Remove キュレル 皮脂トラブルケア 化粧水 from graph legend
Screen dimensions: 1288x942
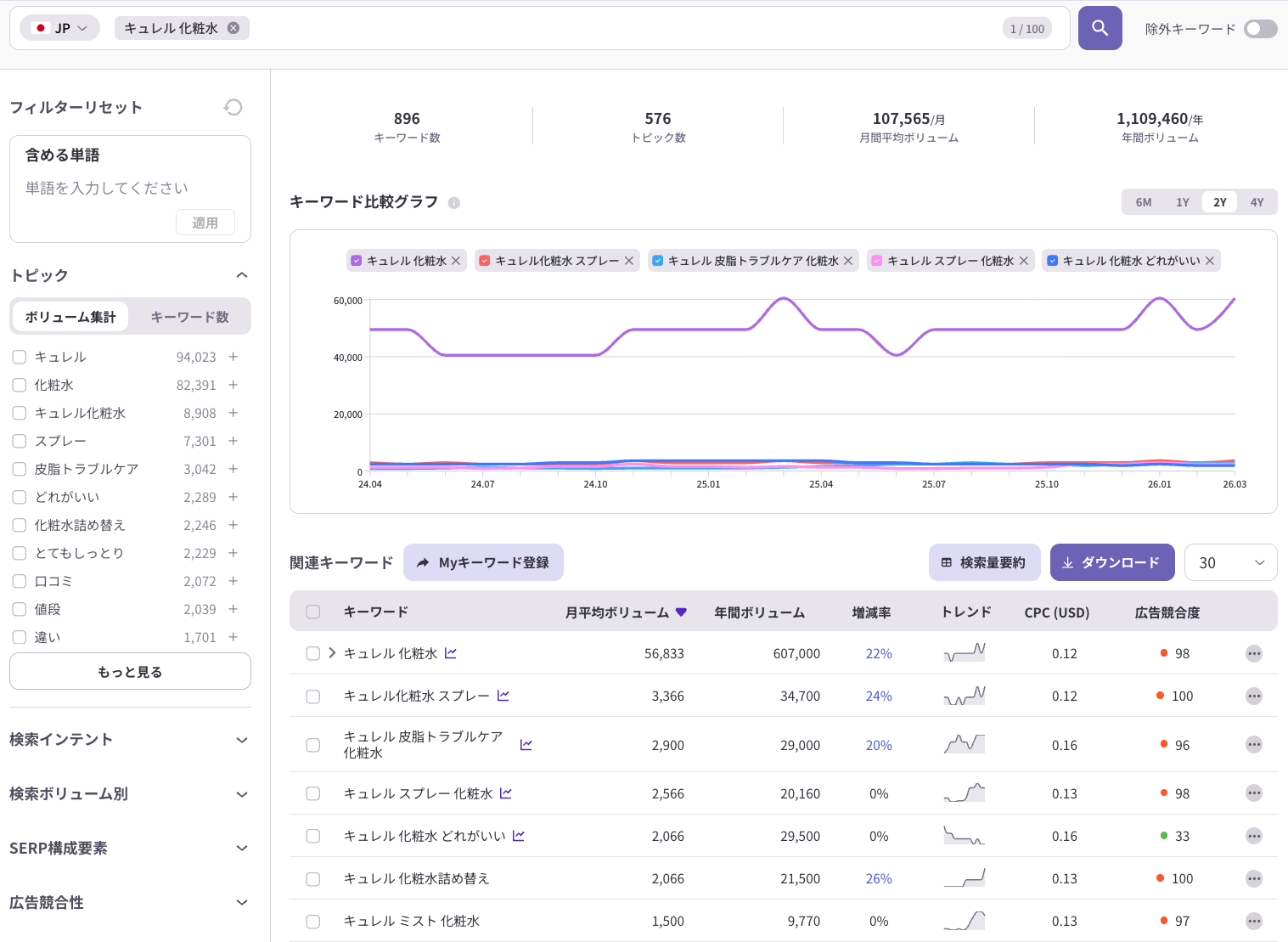click(x=848, y=261)
